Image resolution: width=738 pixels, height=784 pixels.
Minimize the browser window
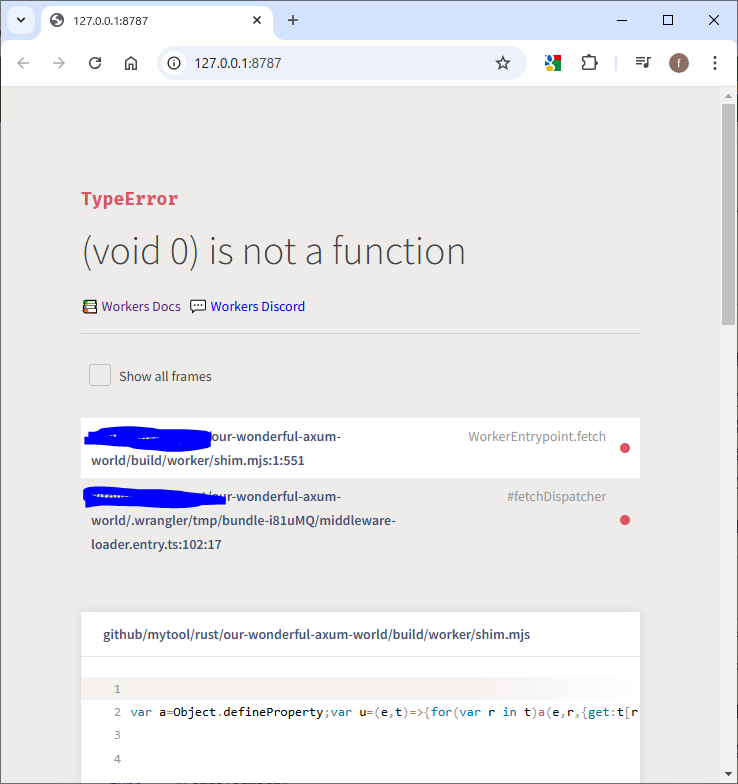coord(622,20)
